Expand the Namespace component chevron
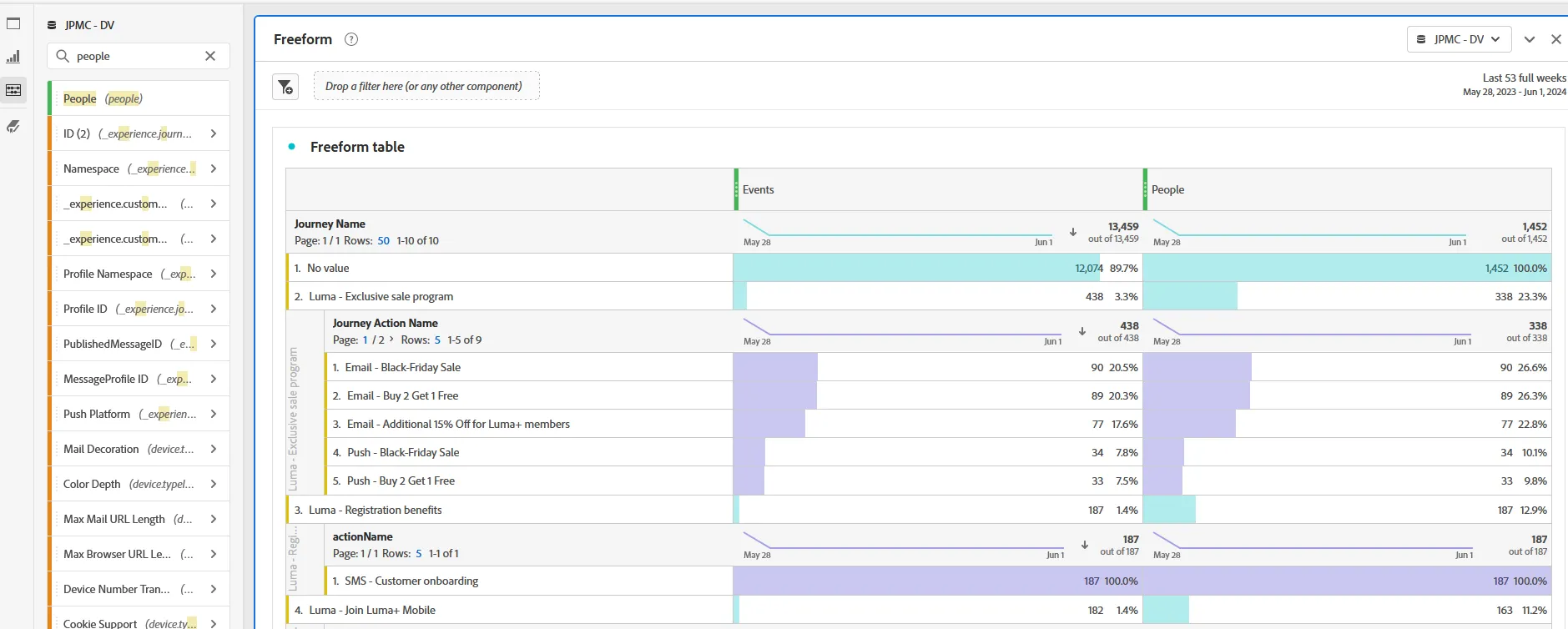The image size is (1568, 629). click(214, 169)
